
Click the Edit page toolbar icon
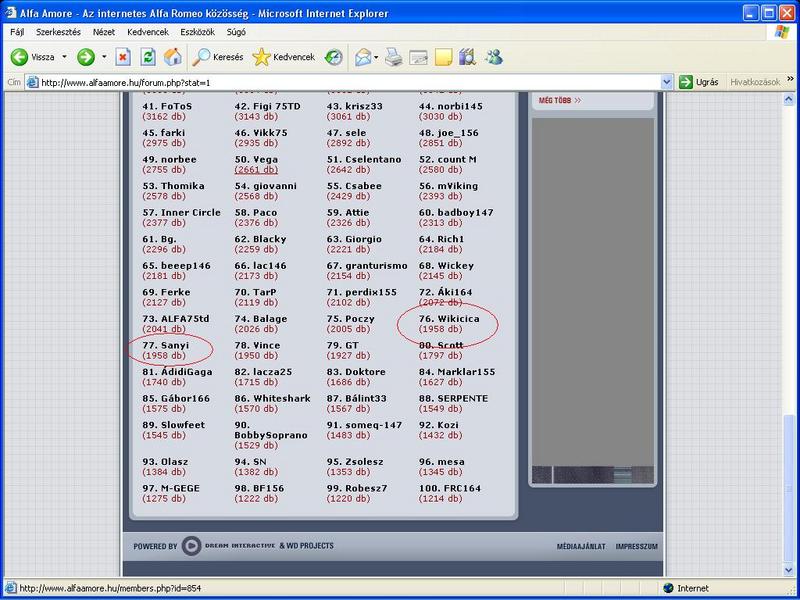(x=418, y=57)
